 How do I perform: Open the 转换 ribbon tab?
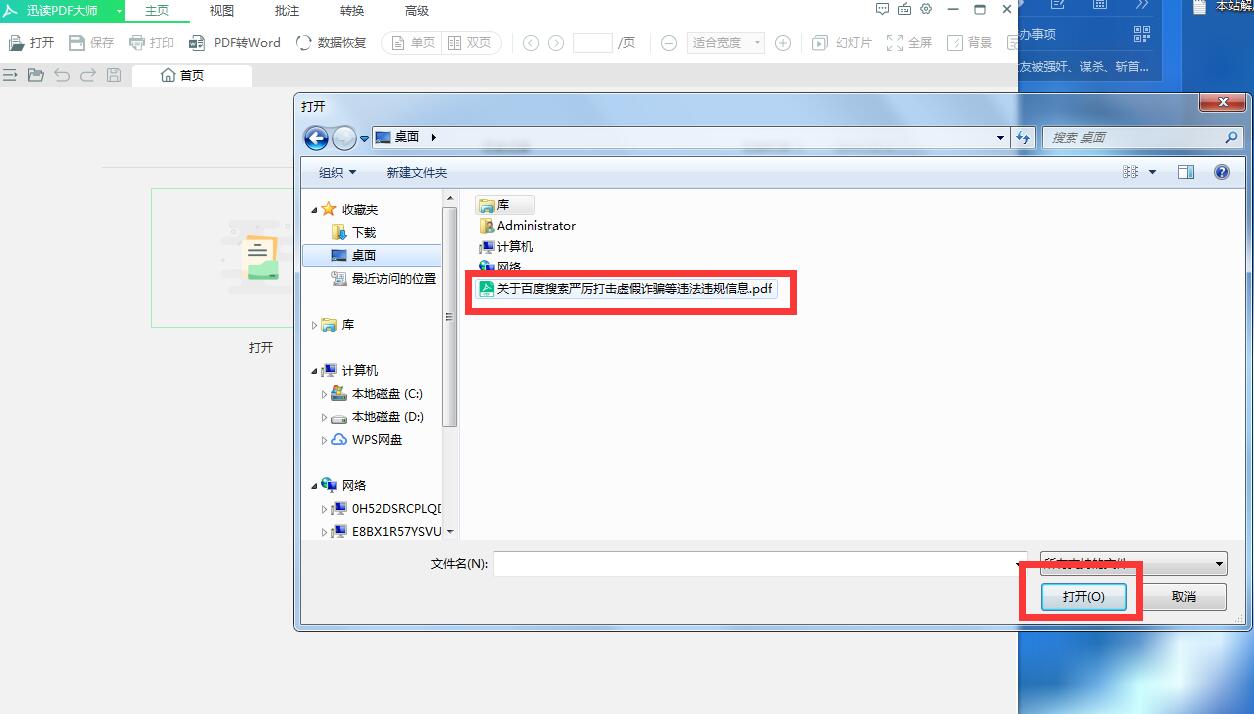pyautogui.click(x=352, y=11)
